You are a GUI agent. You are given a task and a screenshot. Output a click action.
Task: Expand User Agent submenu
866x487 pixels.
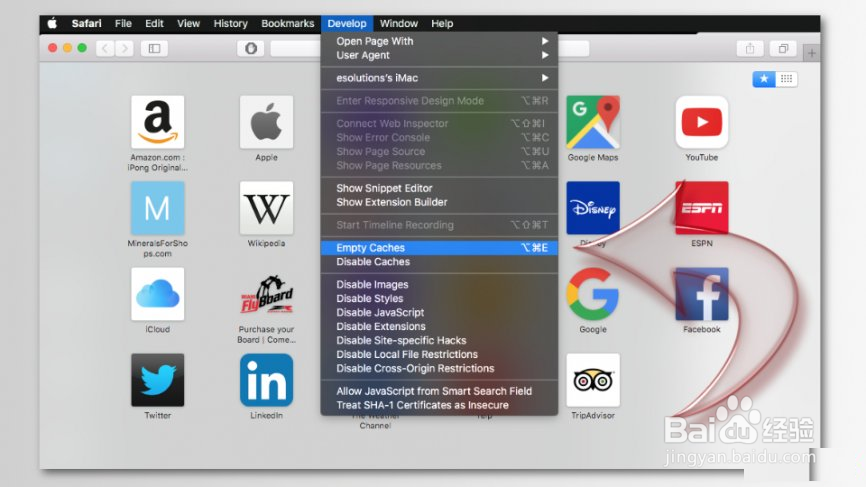coord(439,55)
